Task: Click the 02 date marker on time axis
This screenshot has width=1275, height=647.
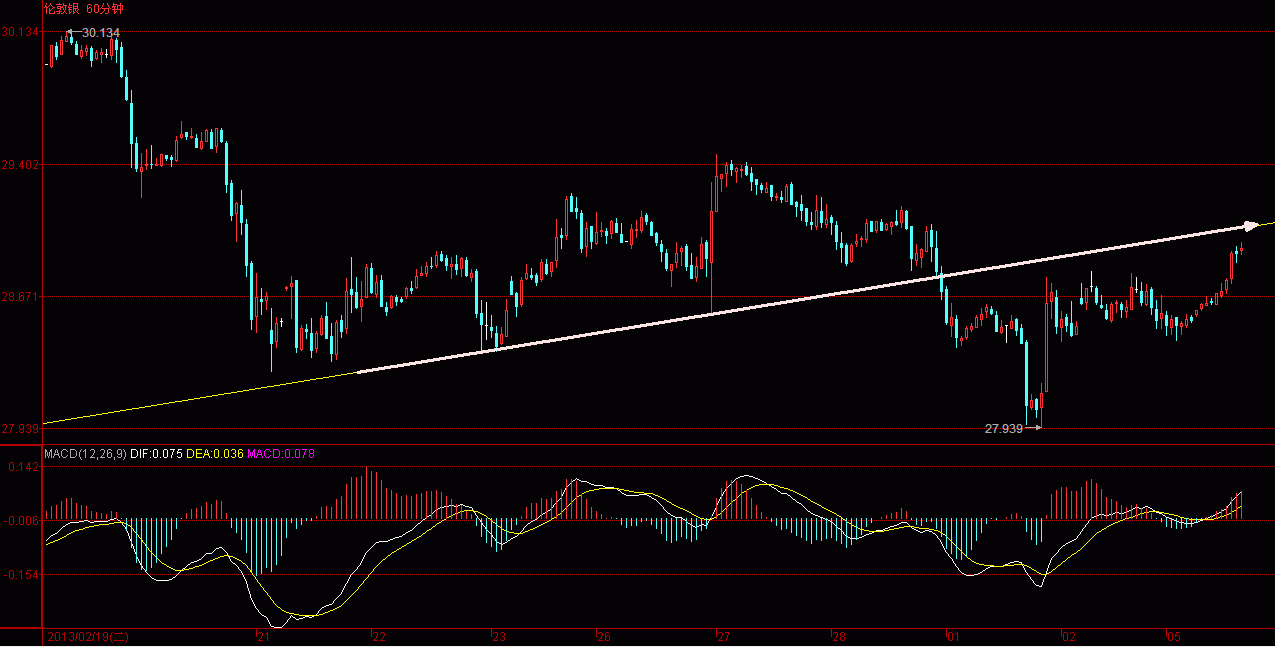Action: click(x=1069, y=637)
